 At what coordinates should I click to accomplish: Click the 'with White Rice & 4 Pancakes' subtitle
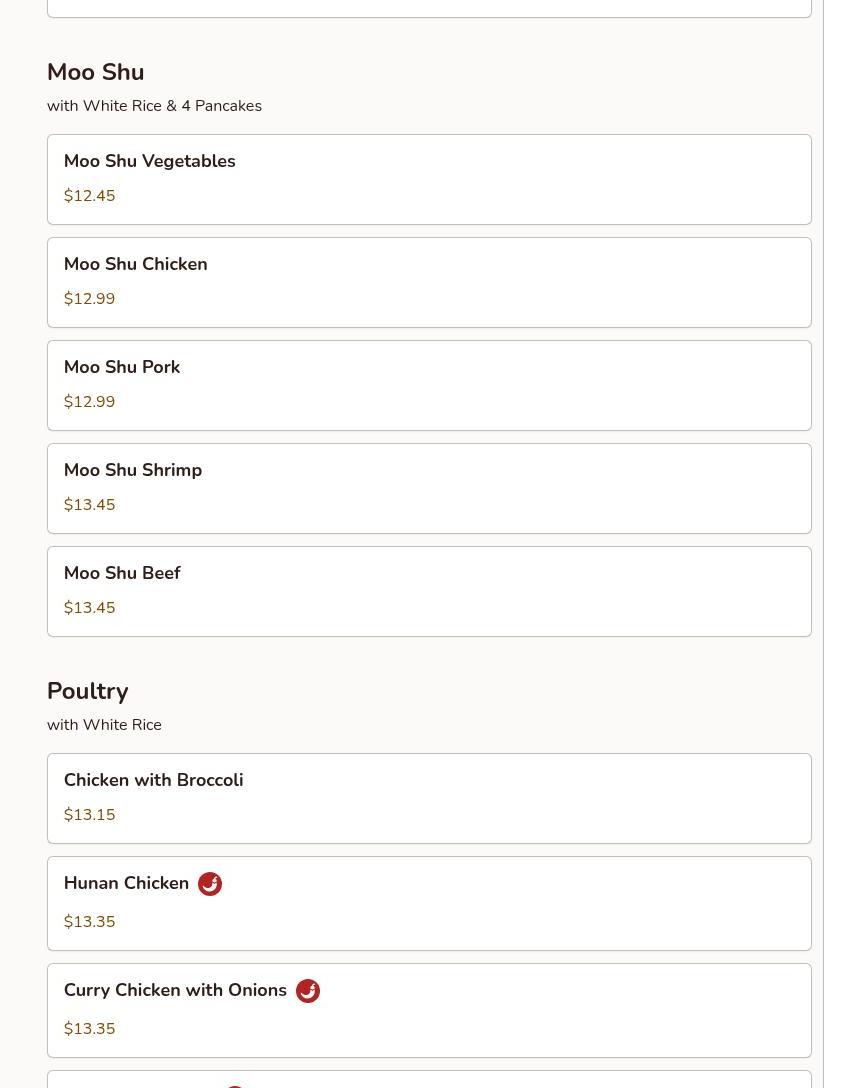tap(154, 106)
